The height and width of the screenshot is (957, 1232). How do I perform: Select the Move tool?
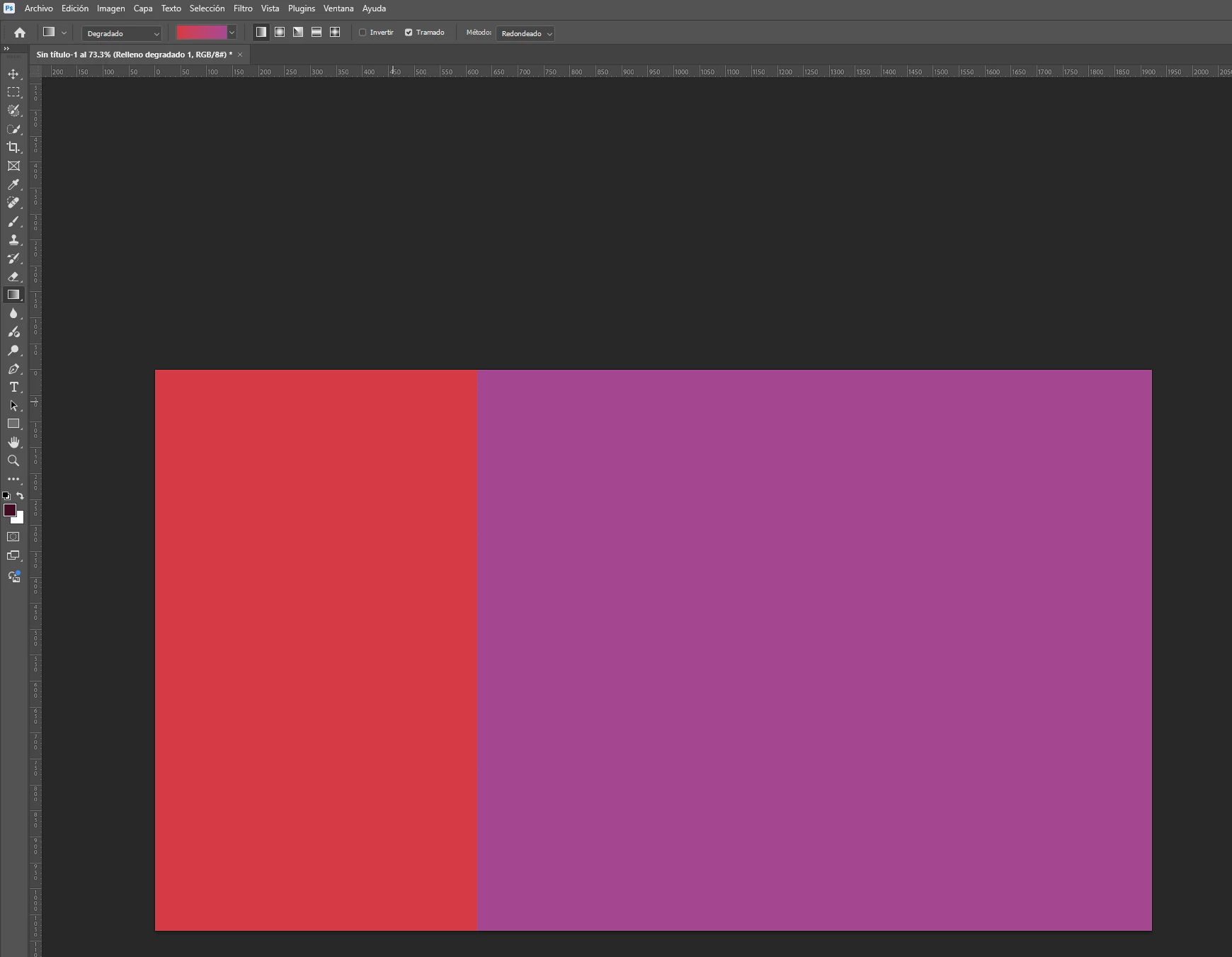pyautogui.click(x=13, y=74)
